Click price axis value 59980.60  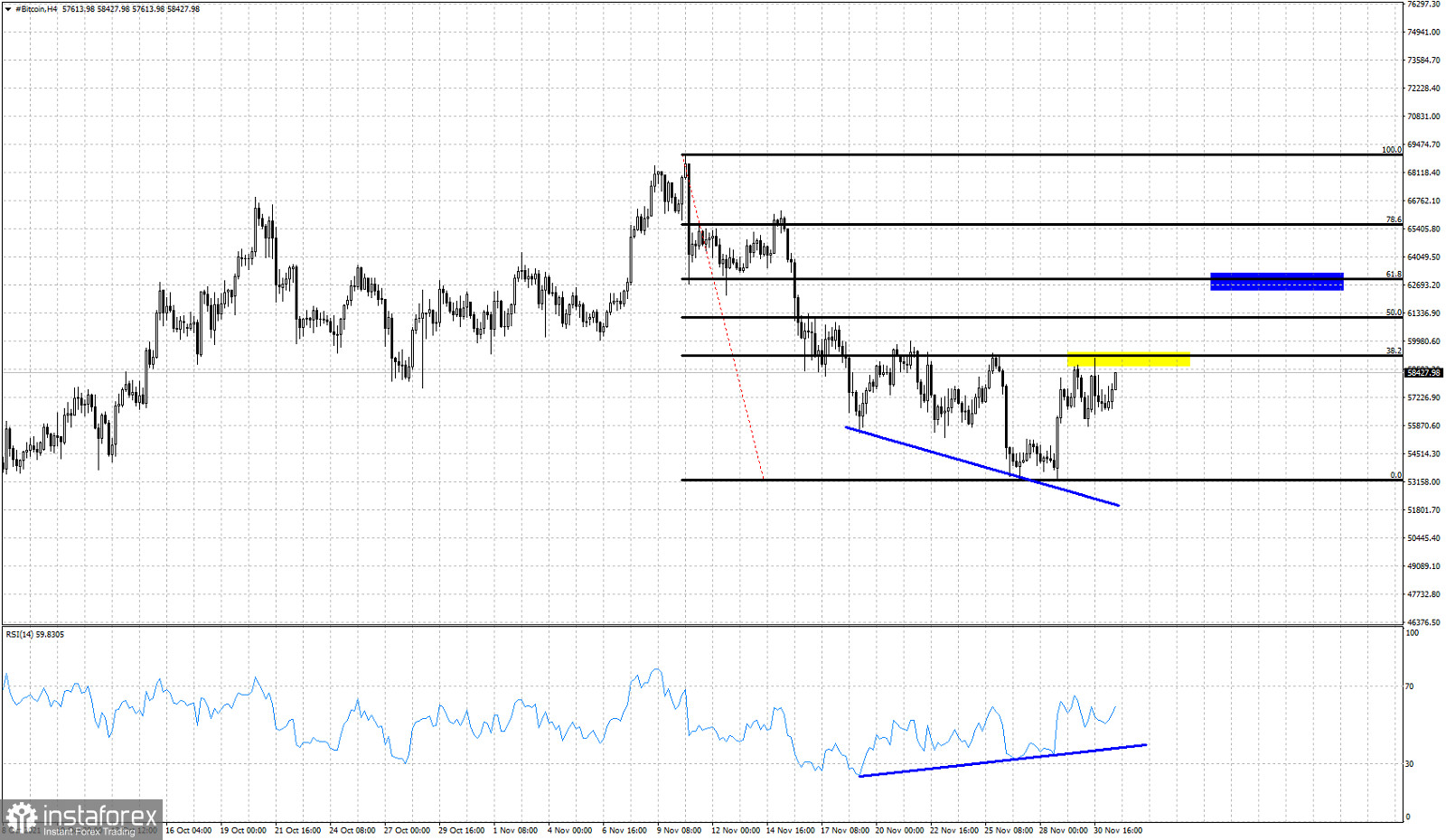[1423, 341]
